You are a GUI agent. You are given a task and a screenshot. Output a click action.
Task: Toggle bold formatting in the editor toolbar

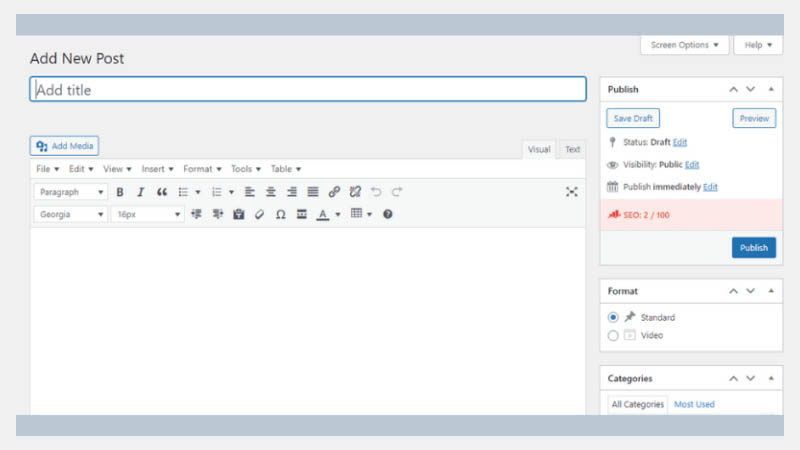tap(120, 192)
